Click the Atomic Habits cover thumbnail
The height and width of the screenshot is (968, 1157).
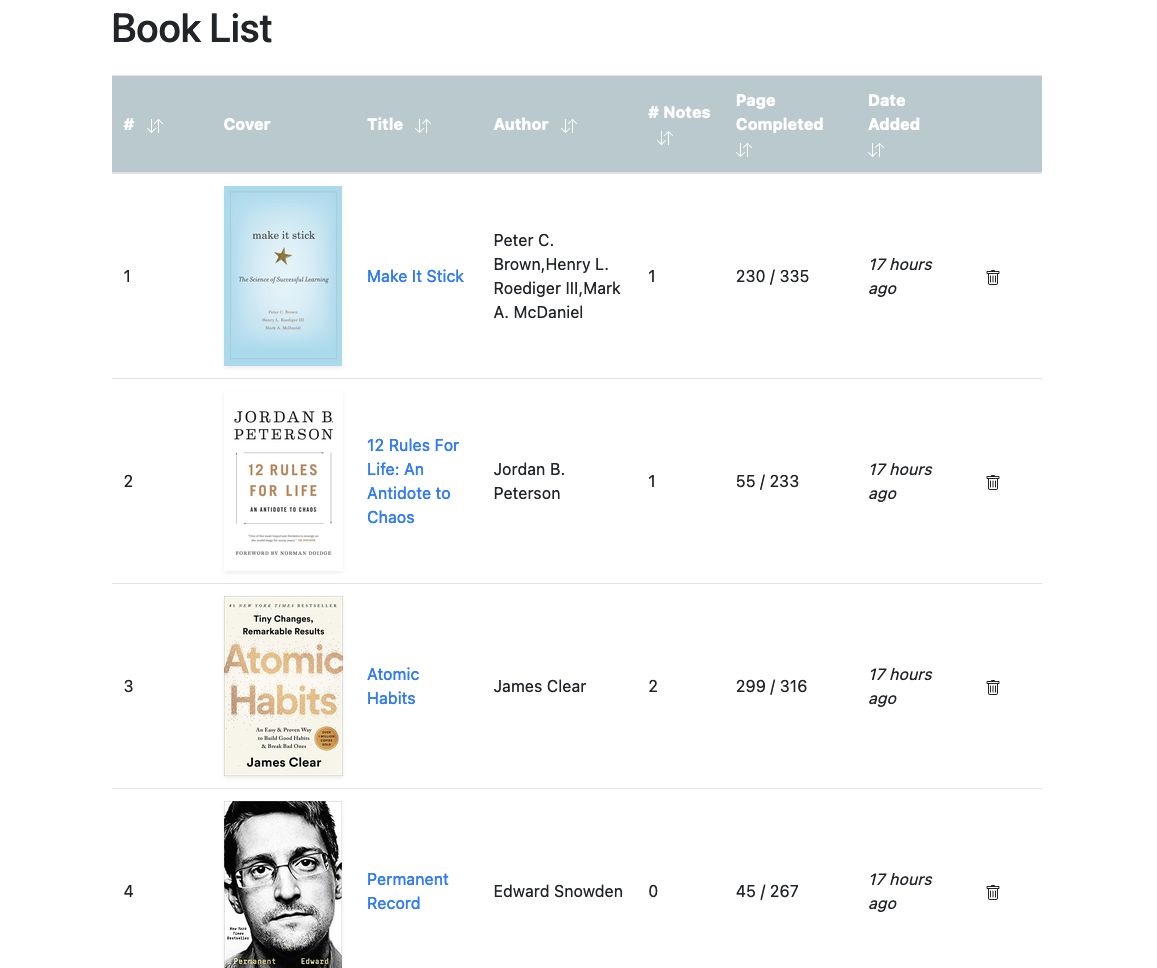click(x=283, y=686)
